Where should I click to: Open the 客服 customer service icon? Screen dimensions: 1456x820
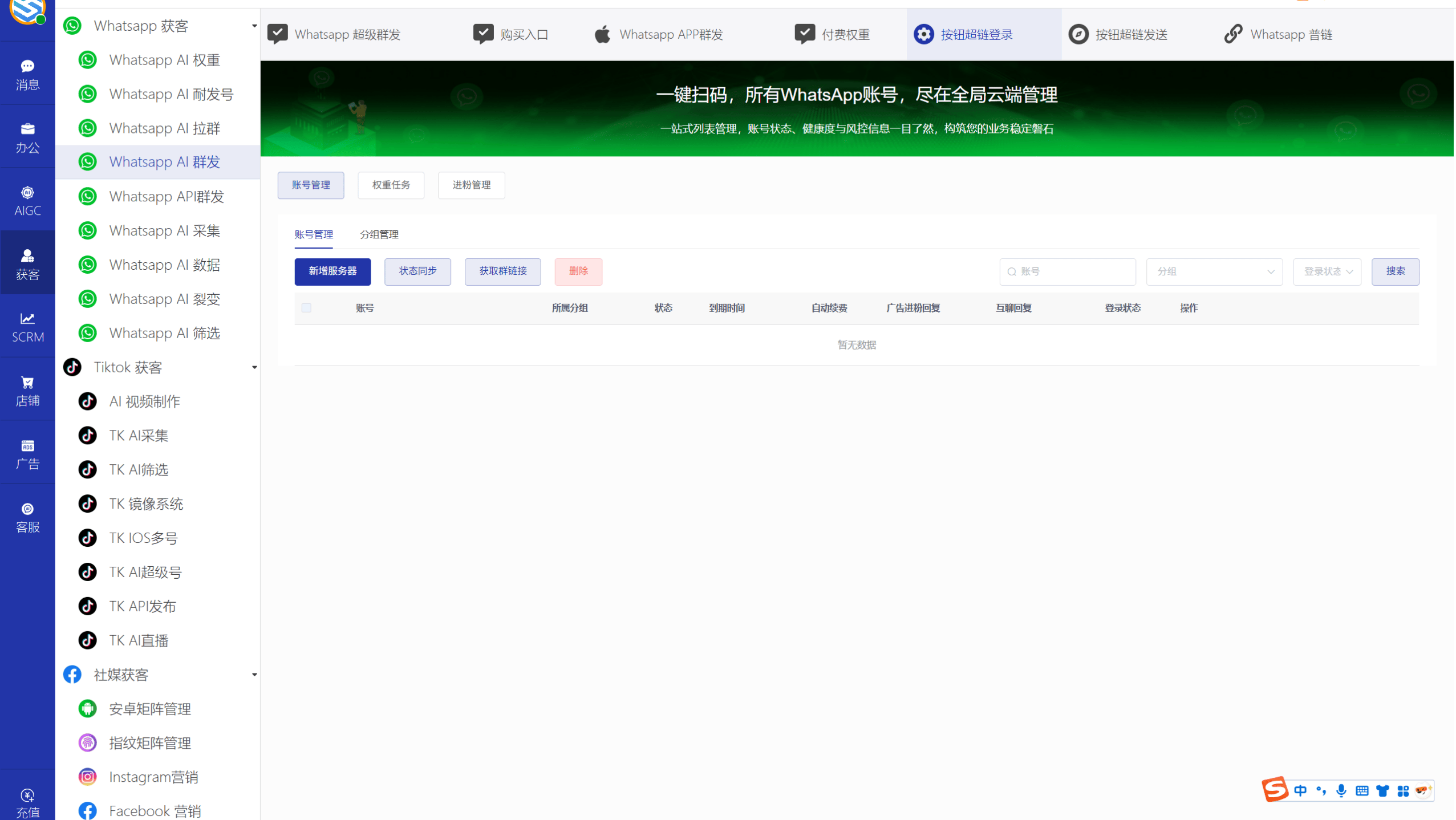27,517
